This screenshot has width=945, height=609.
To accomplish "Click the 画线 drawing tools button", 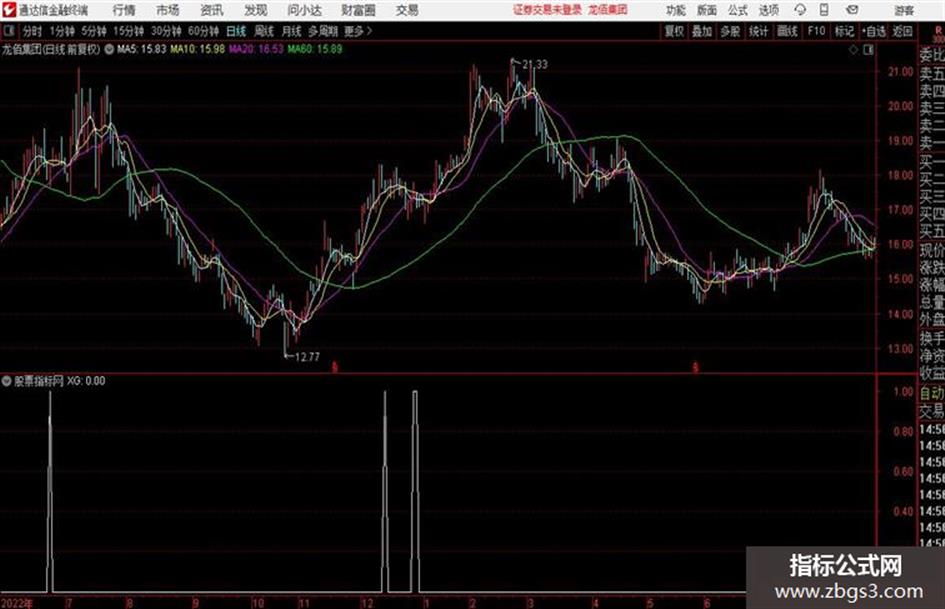I will coord(787,31).
